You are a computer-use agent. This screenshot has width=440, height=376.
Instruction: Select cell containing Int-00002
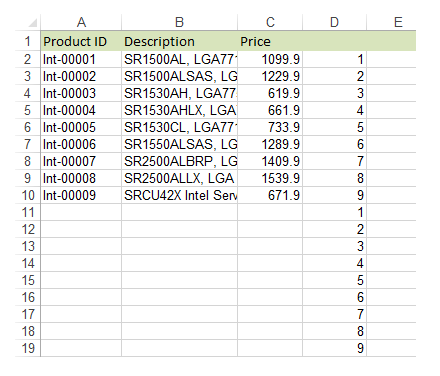tap(81, 76)
